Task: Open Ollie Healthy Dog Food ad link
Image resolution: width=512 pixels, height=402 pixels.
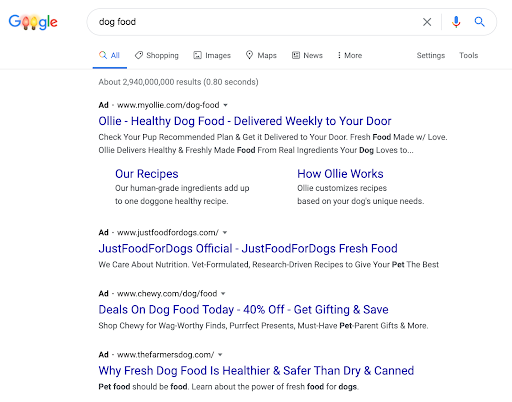Action: coord(245,121)
